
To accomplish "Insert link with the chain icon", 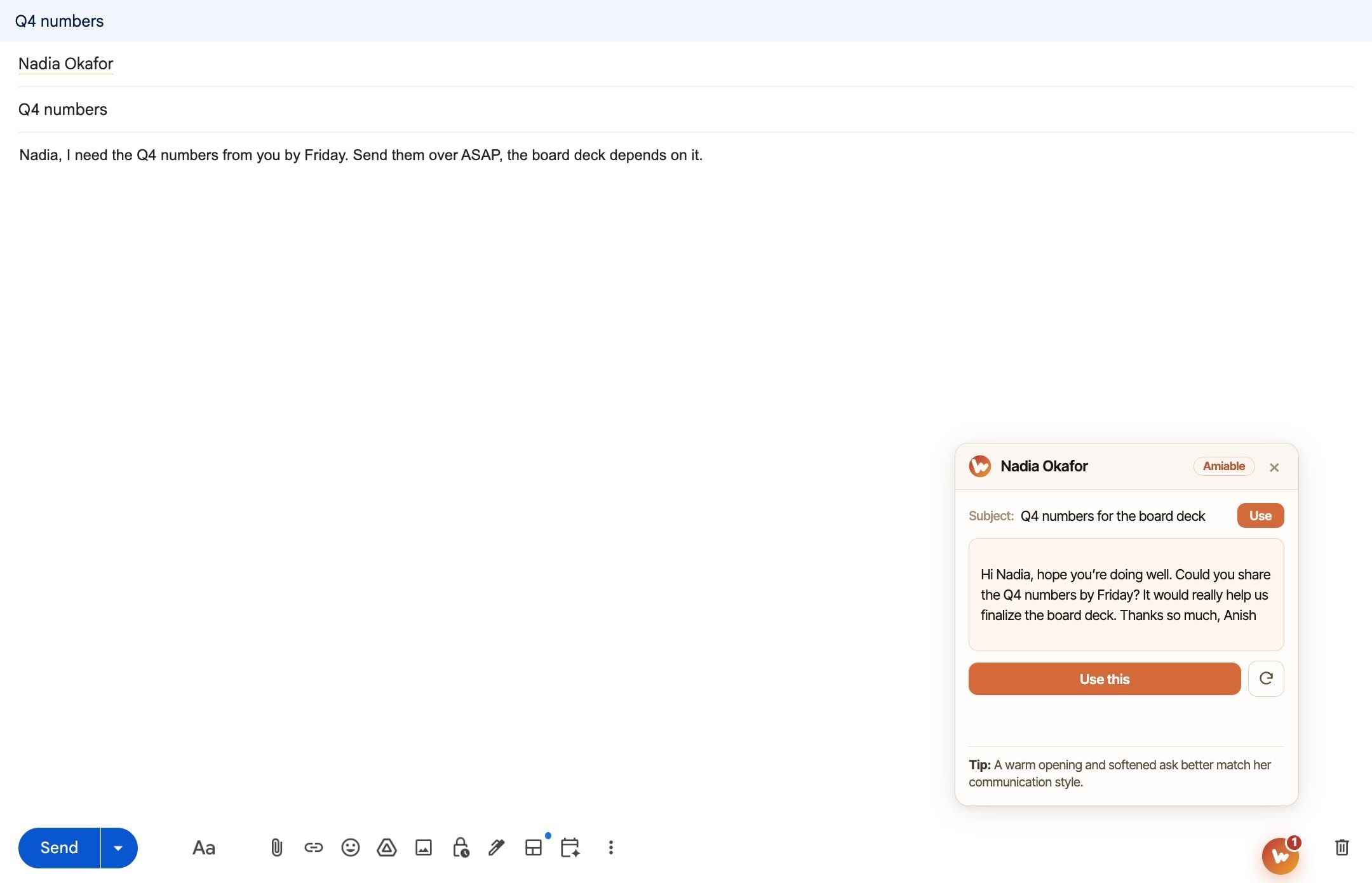I will pos(314,847).
